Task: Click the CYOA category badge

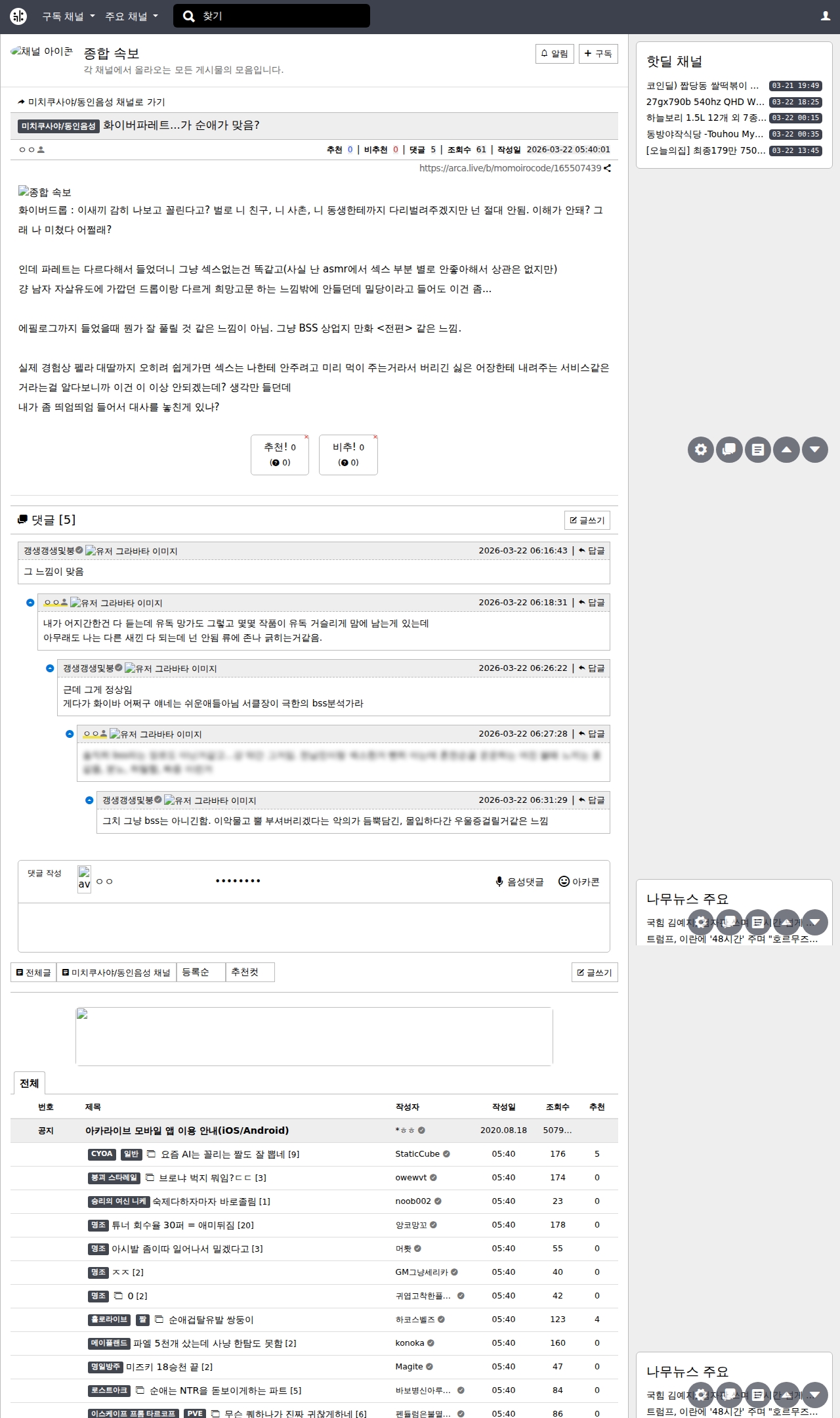Action: [x=102, y=1154]
